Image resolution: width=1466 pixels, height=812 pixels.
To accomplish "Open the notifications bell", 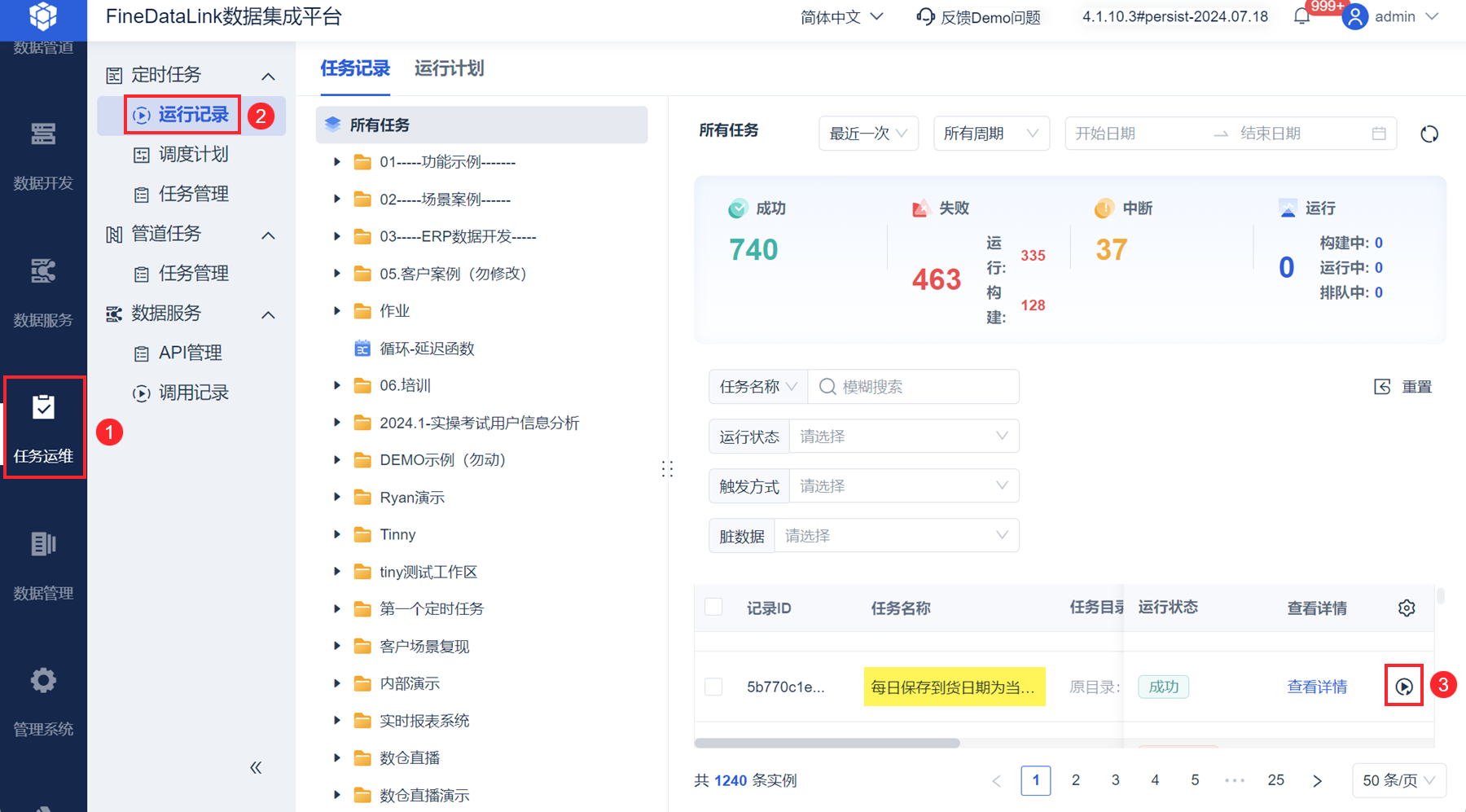I will (x=1301, y=16).
